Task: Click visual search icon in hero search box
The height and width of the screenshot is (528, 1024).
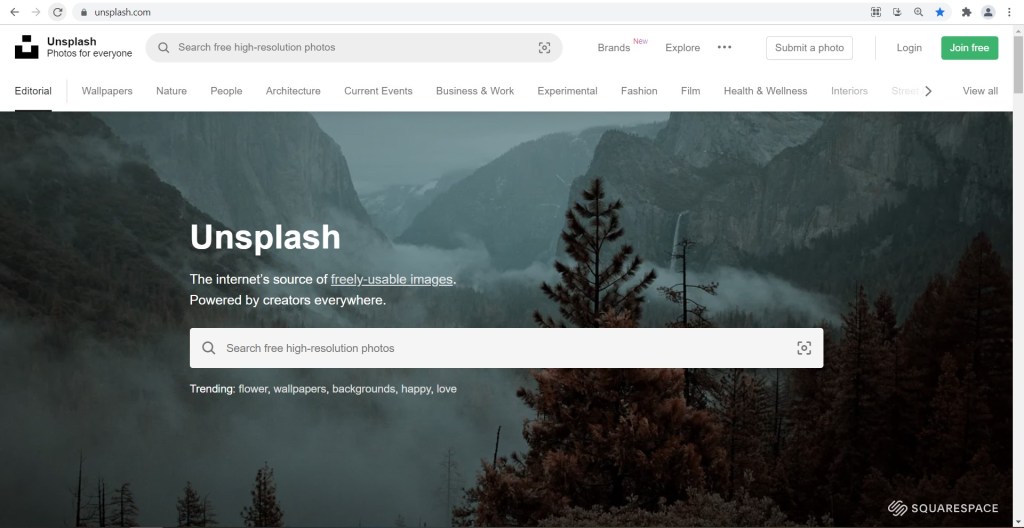Action: (804, 348)
